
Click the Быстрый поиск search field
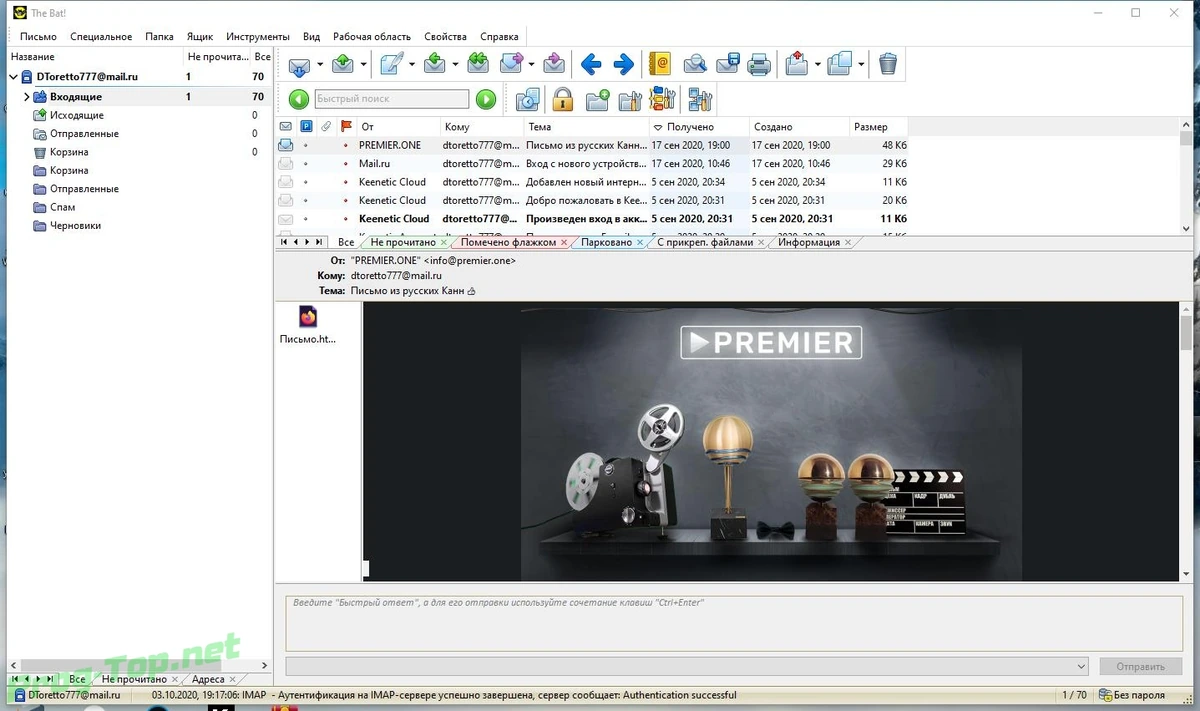coord(391,99)
